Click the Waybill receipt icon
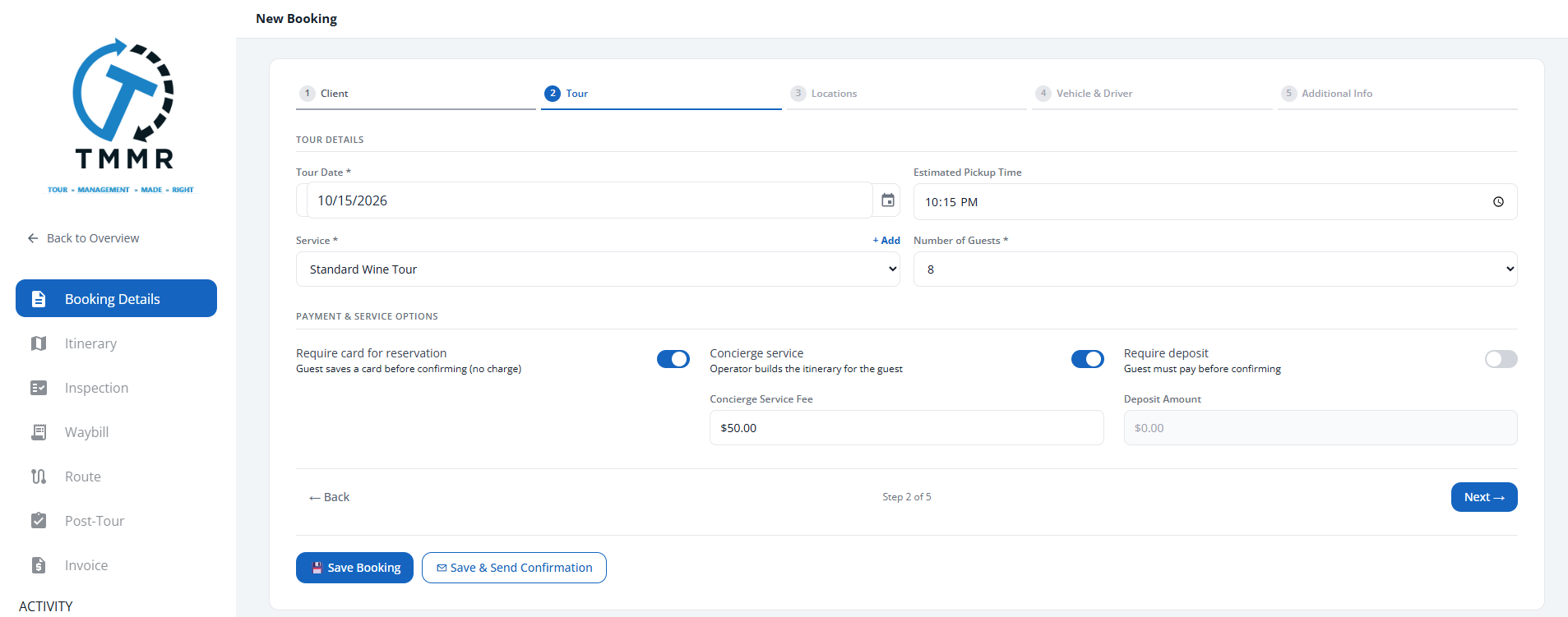 pos(39,432)
